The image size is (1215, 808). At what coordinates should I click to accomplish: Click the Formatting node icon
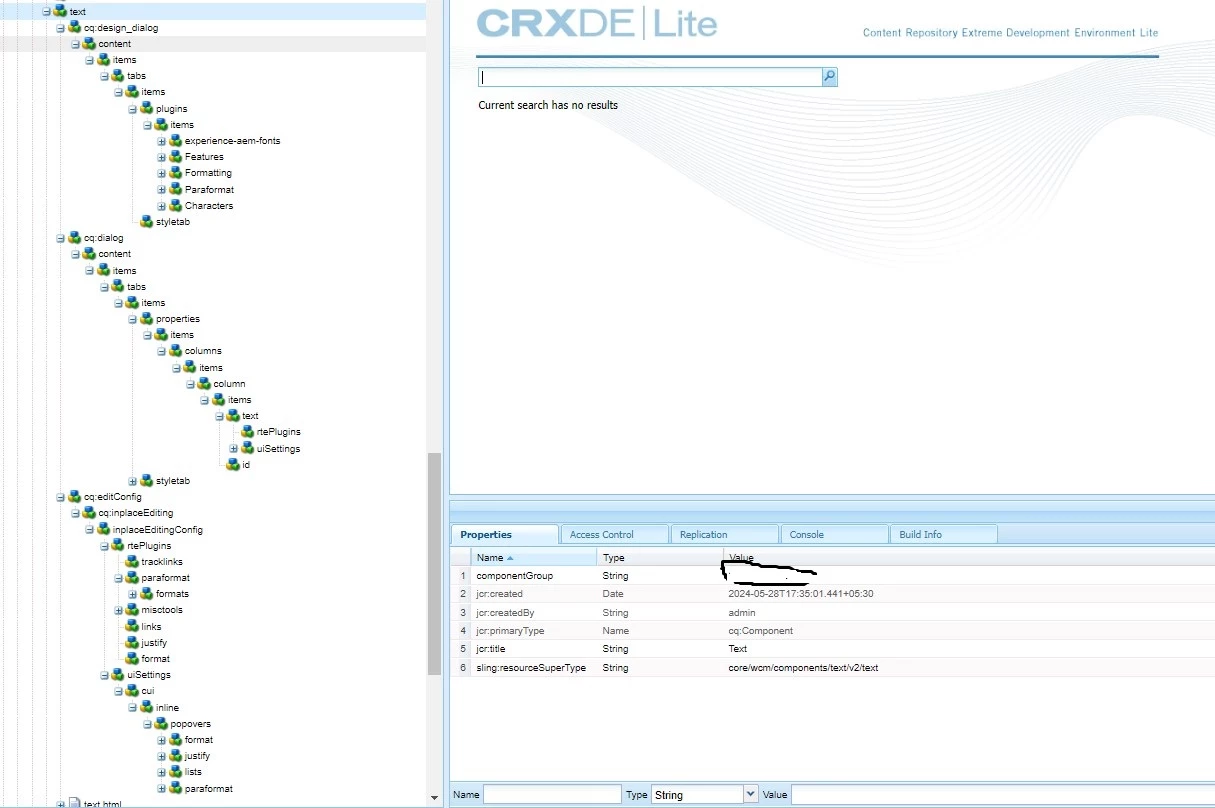point(175,173)
